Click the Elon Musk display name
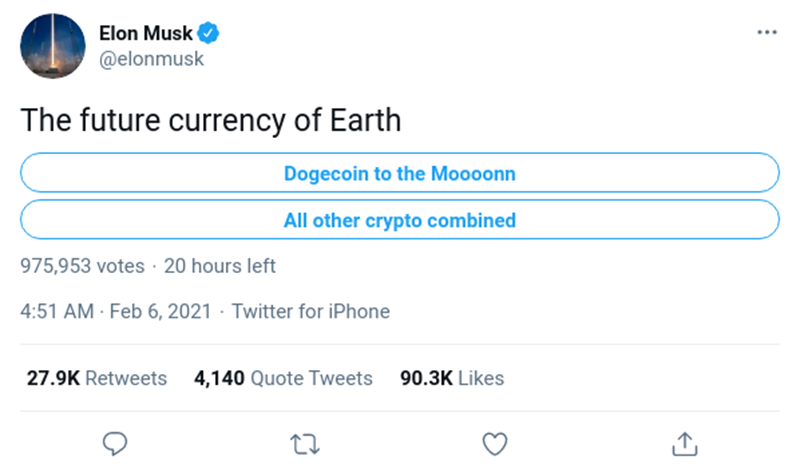 click(146, 33)
